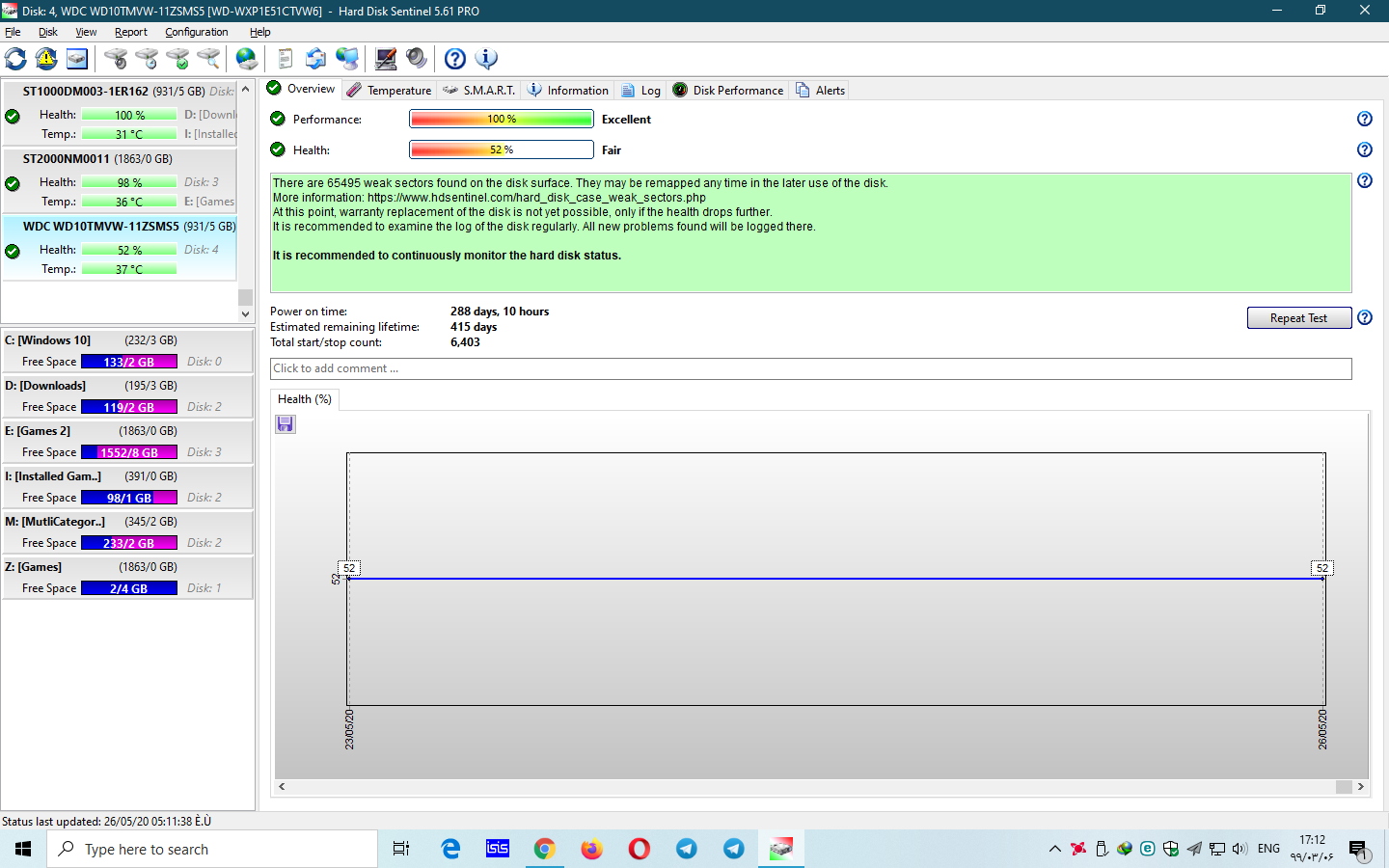Viewport: 1389px width, 868px height.
Task: Open Firefox from the taskbar
Action: (x=591, y=849)
